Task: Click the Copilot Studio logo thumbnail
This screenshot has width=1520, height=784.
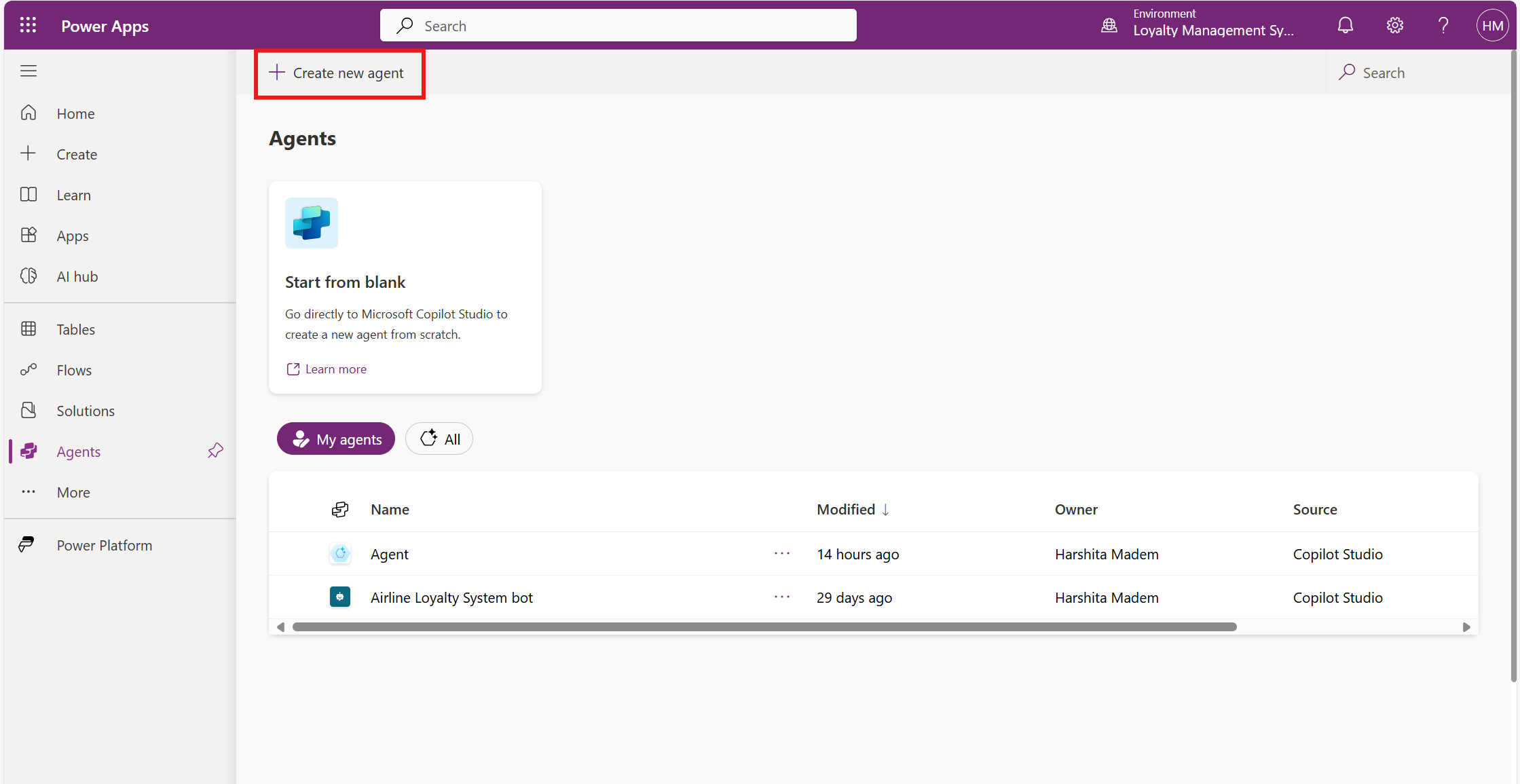Action: [312, 223]
